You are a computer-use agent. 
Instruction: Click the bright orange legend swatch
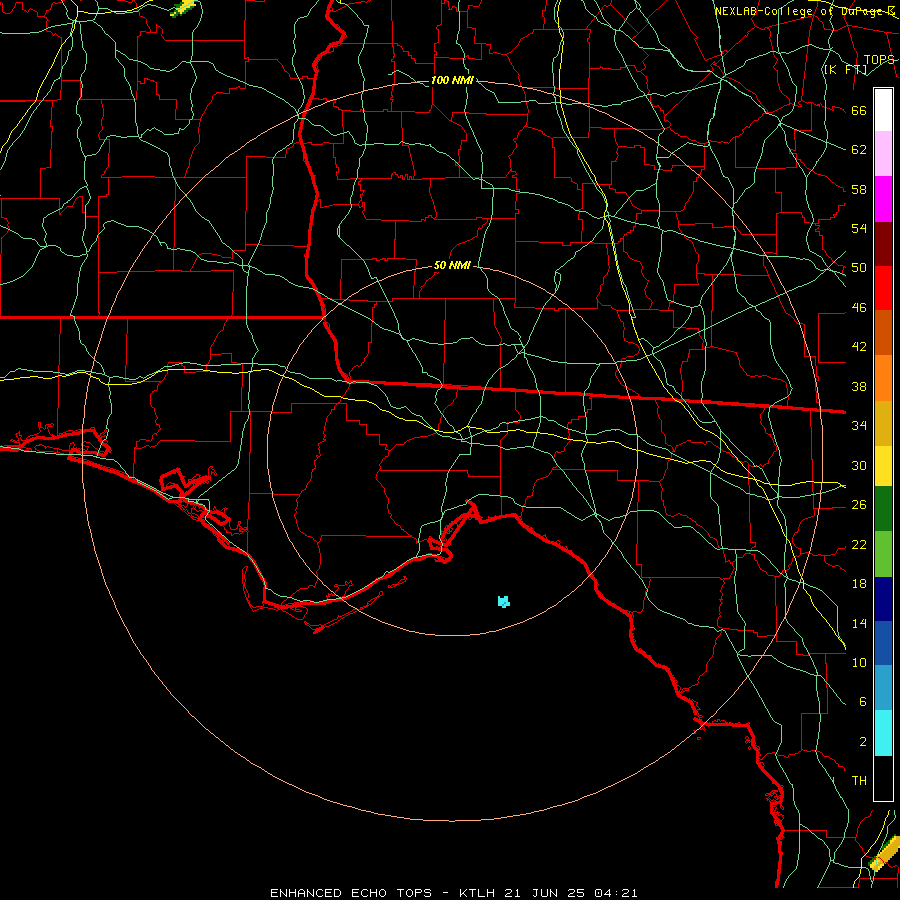[883, 378]
